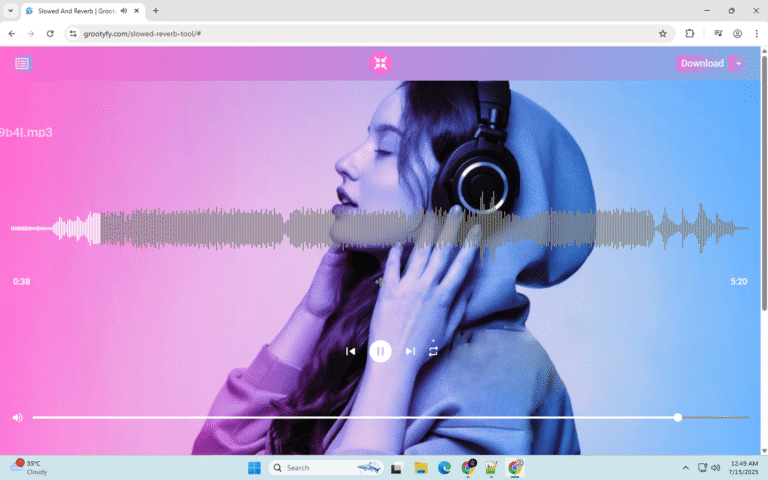Adjust the volume slider handle
The height and width of the screenshot is (480, 768).
point(678,417)
